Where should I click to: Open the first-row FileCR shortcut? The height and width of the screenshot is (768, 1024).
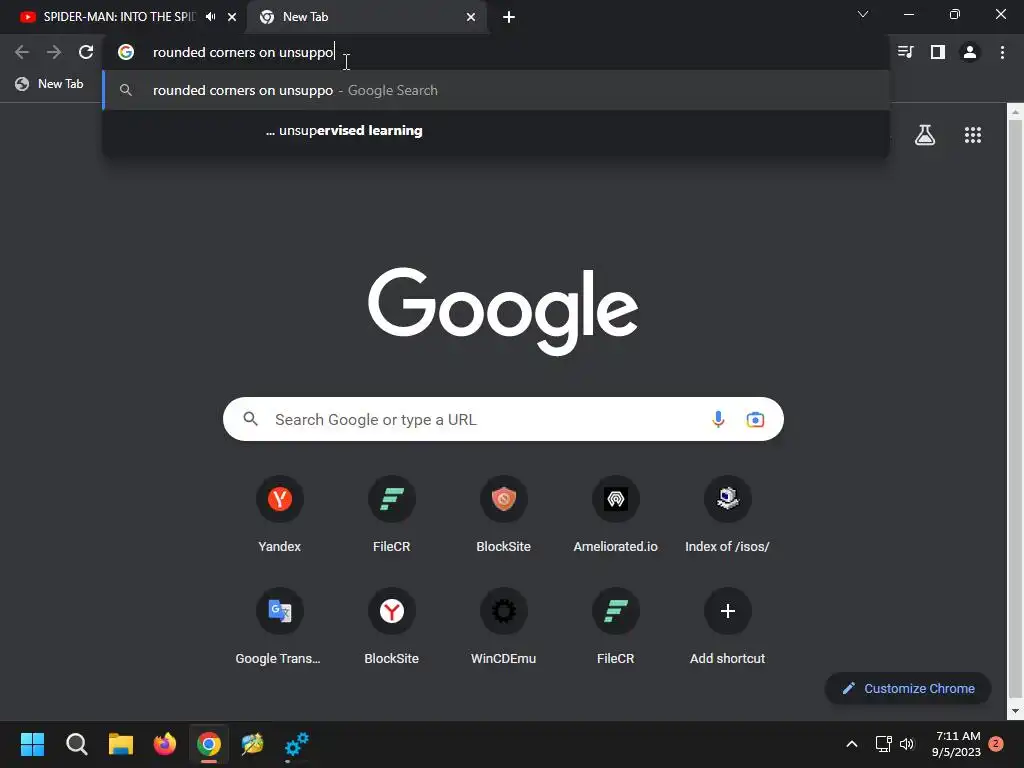point(392,515)
